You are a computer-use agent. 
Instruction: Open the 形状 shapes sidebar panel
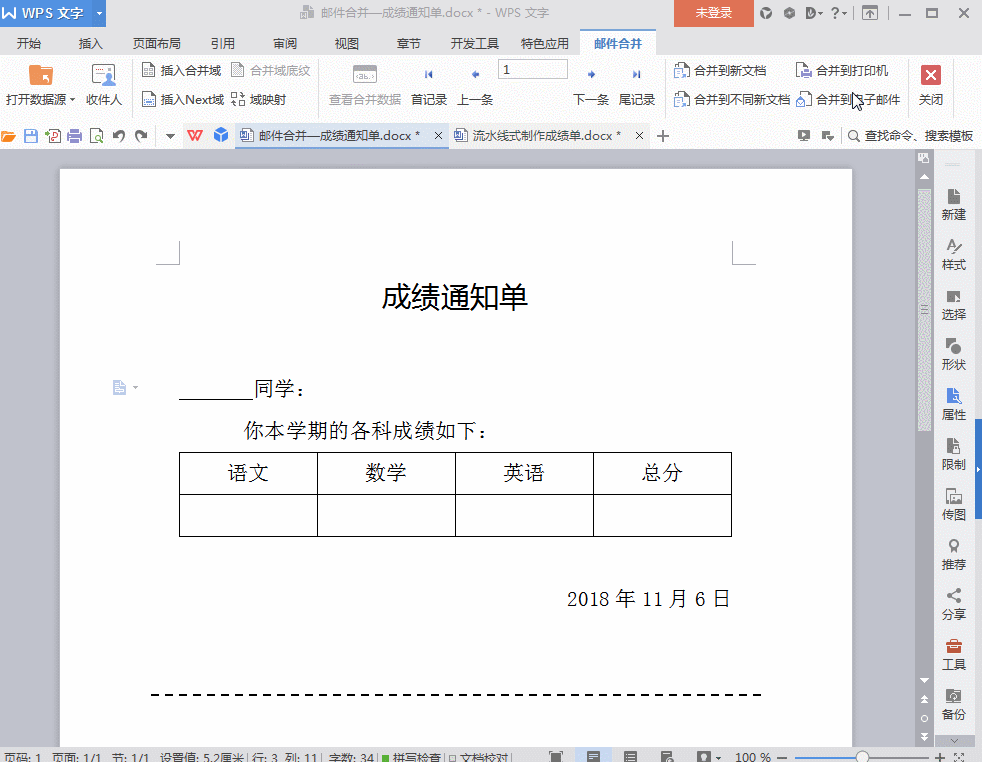pos(954,354)
